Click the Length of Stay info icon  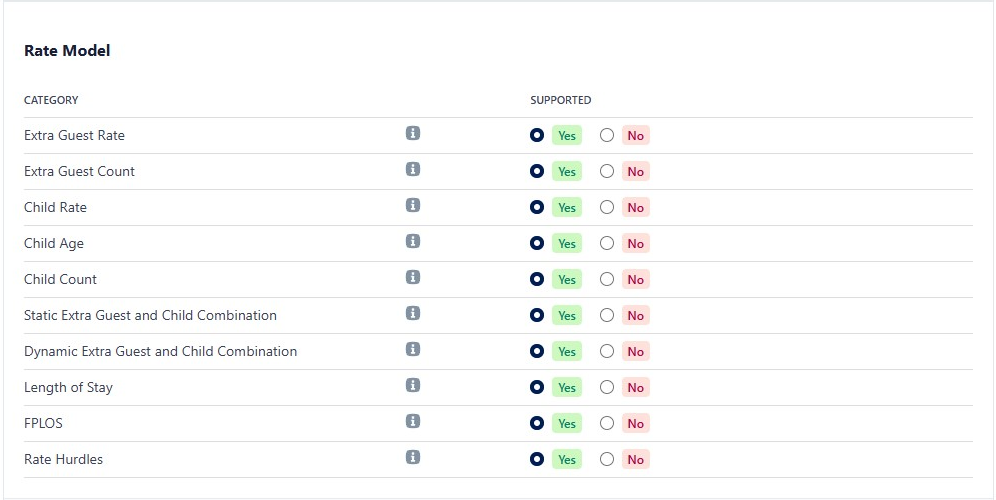click(413, 386)
